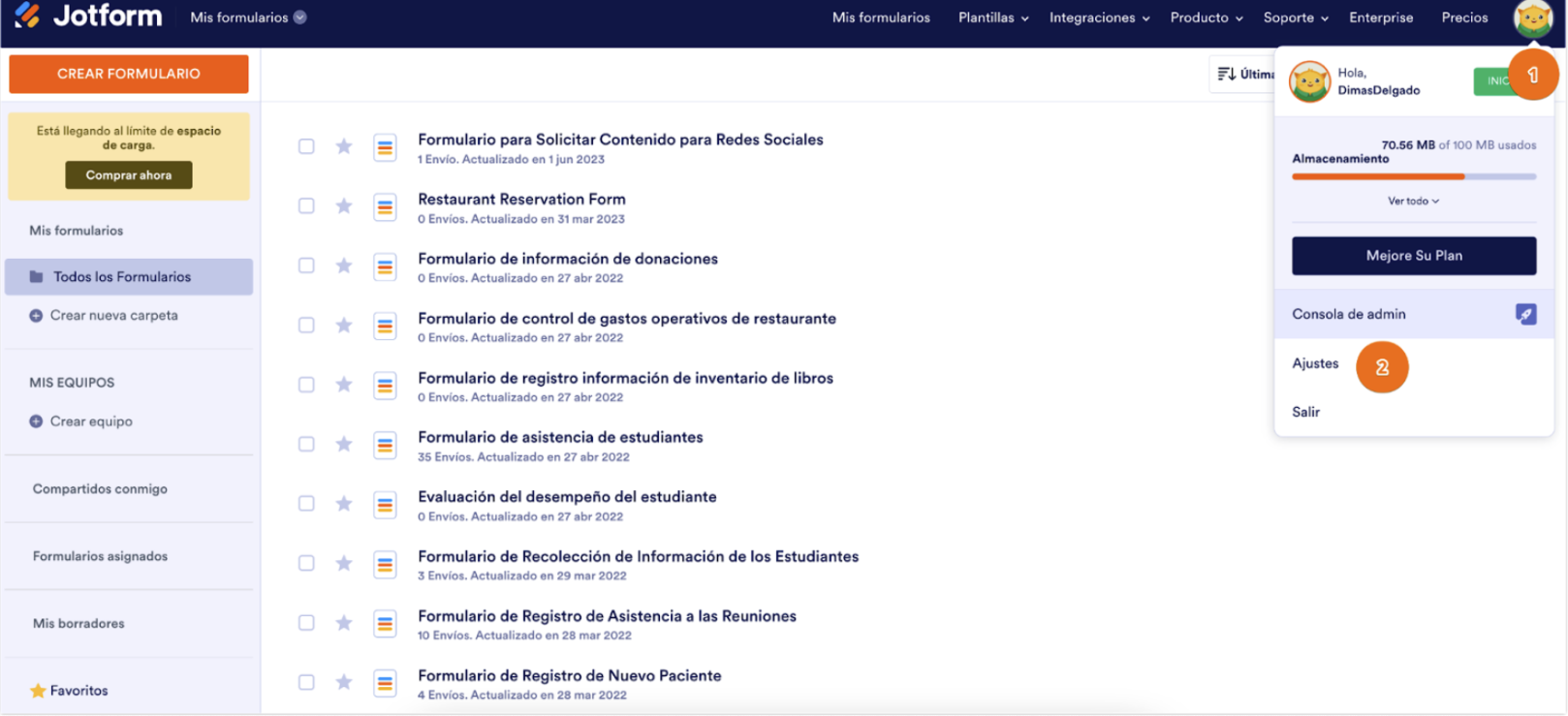This screenshot has width=1568, height=716.
Task: Star Formulario de control de gastos operativos
Action: click(344, 326)
